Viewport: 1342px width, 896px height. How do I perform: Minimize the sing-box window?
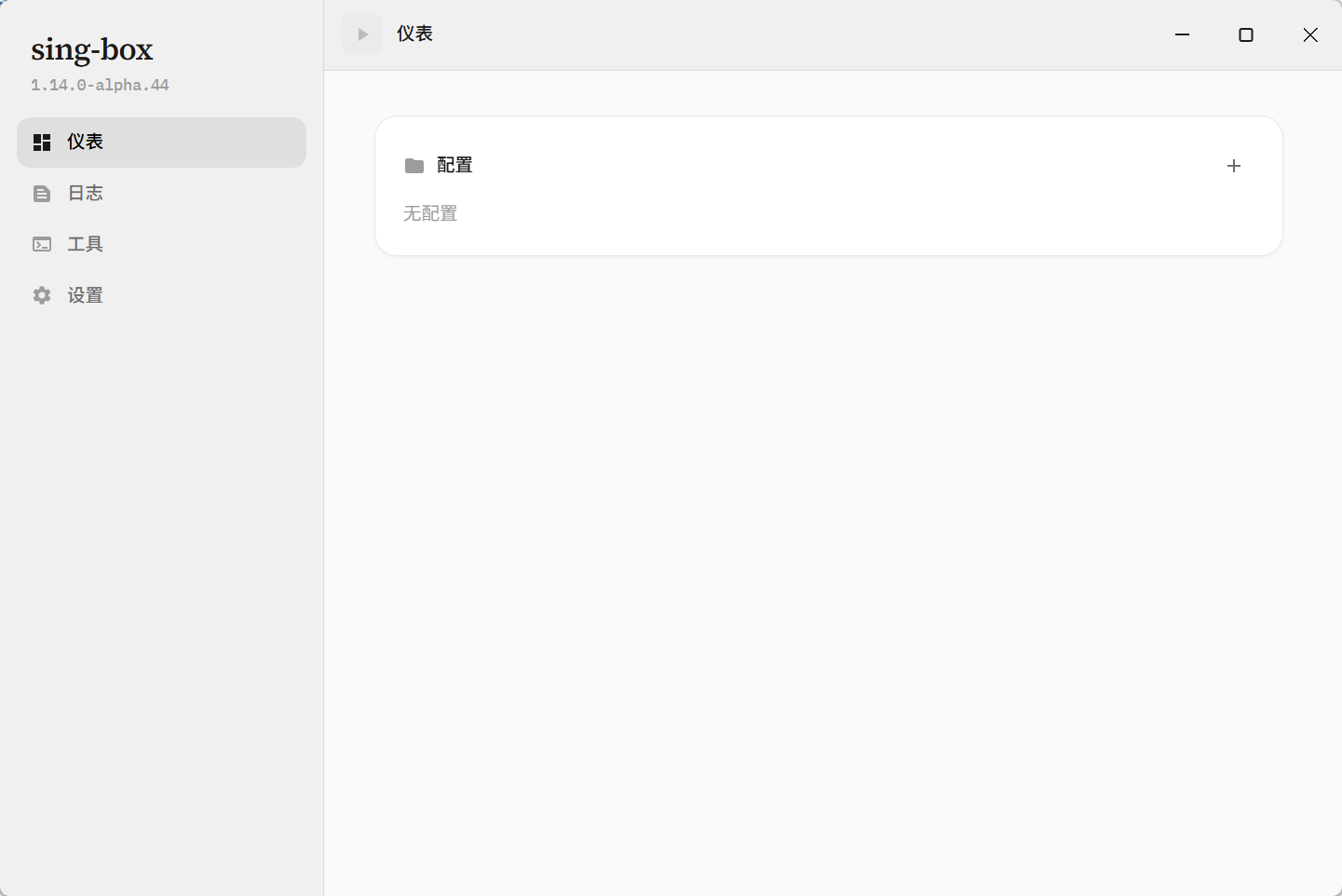[1183, 34]
